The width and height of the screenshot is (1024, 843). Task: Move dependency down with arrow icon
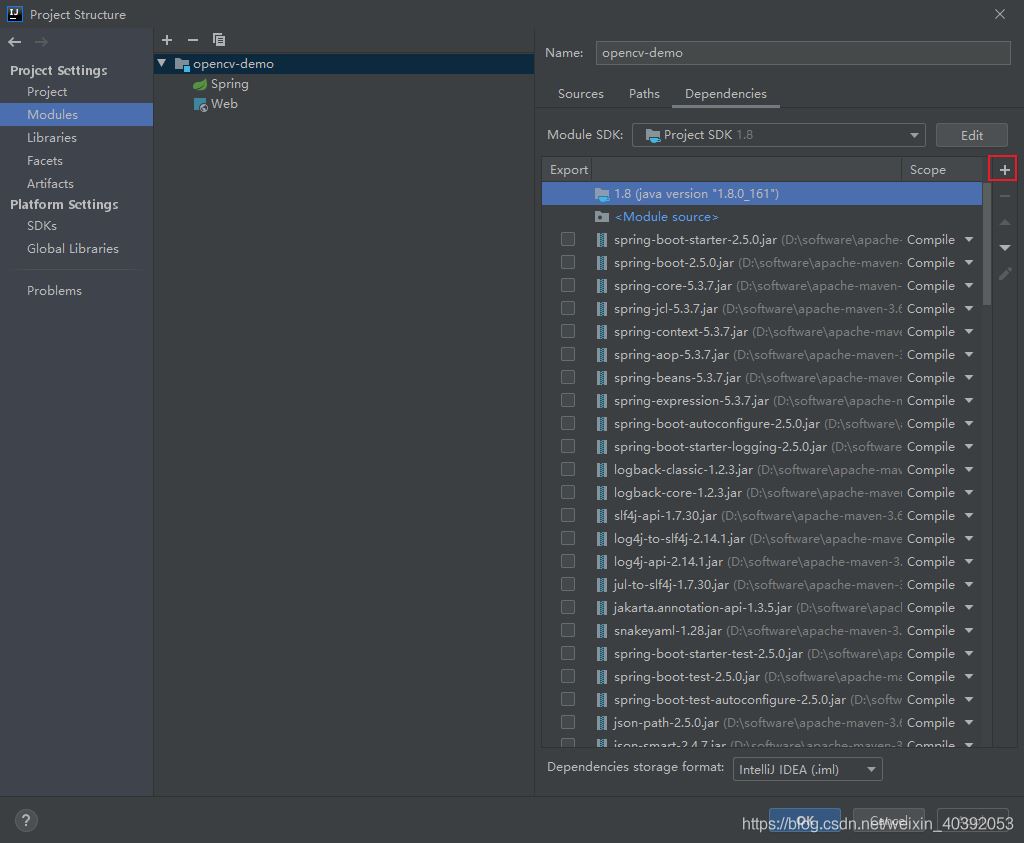pos(1005,247)
